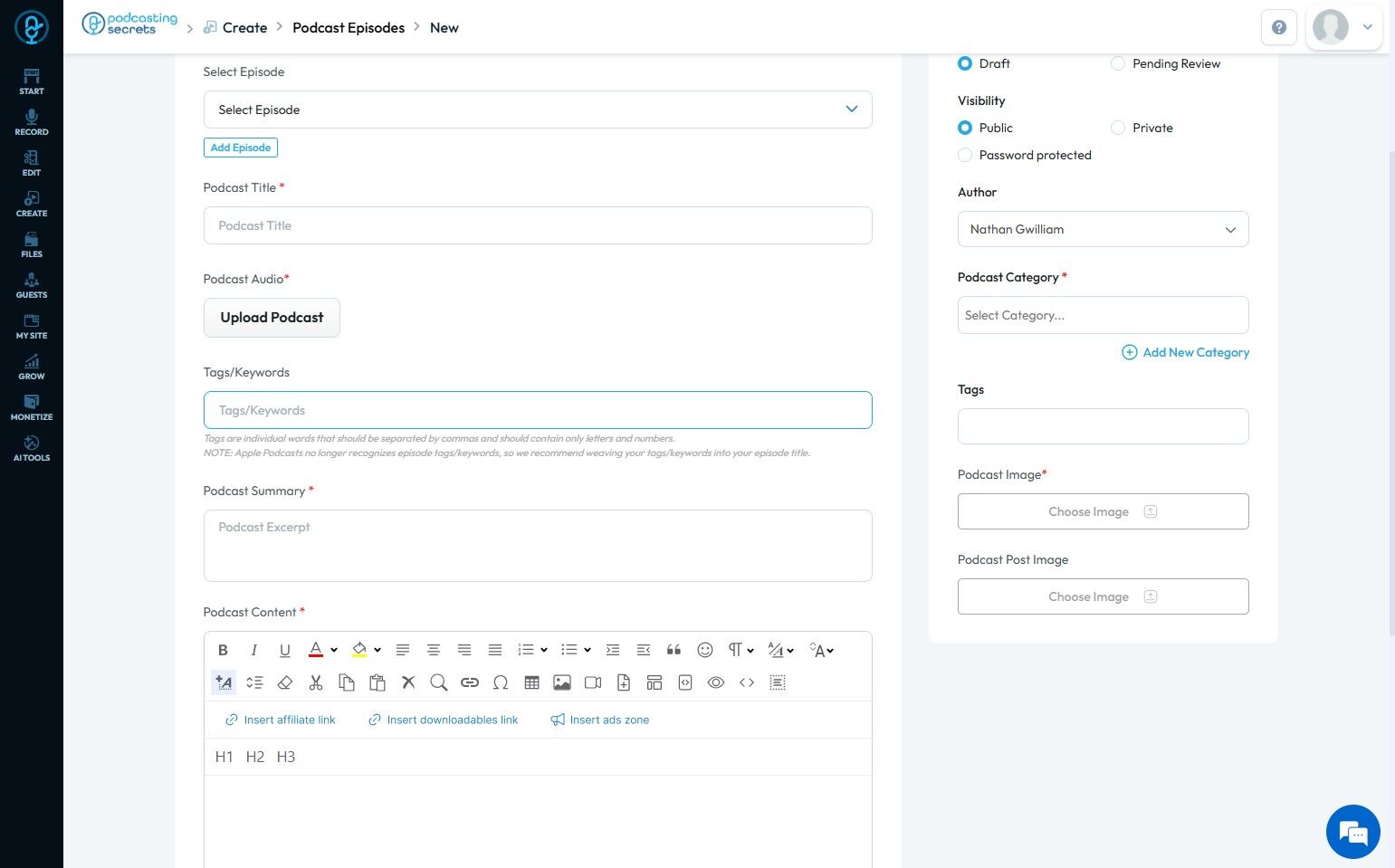Image resolution: width=1395 pixels, height=868 pixels.
Task: Open AI Tools in sidebar
Action: point(32,448)
